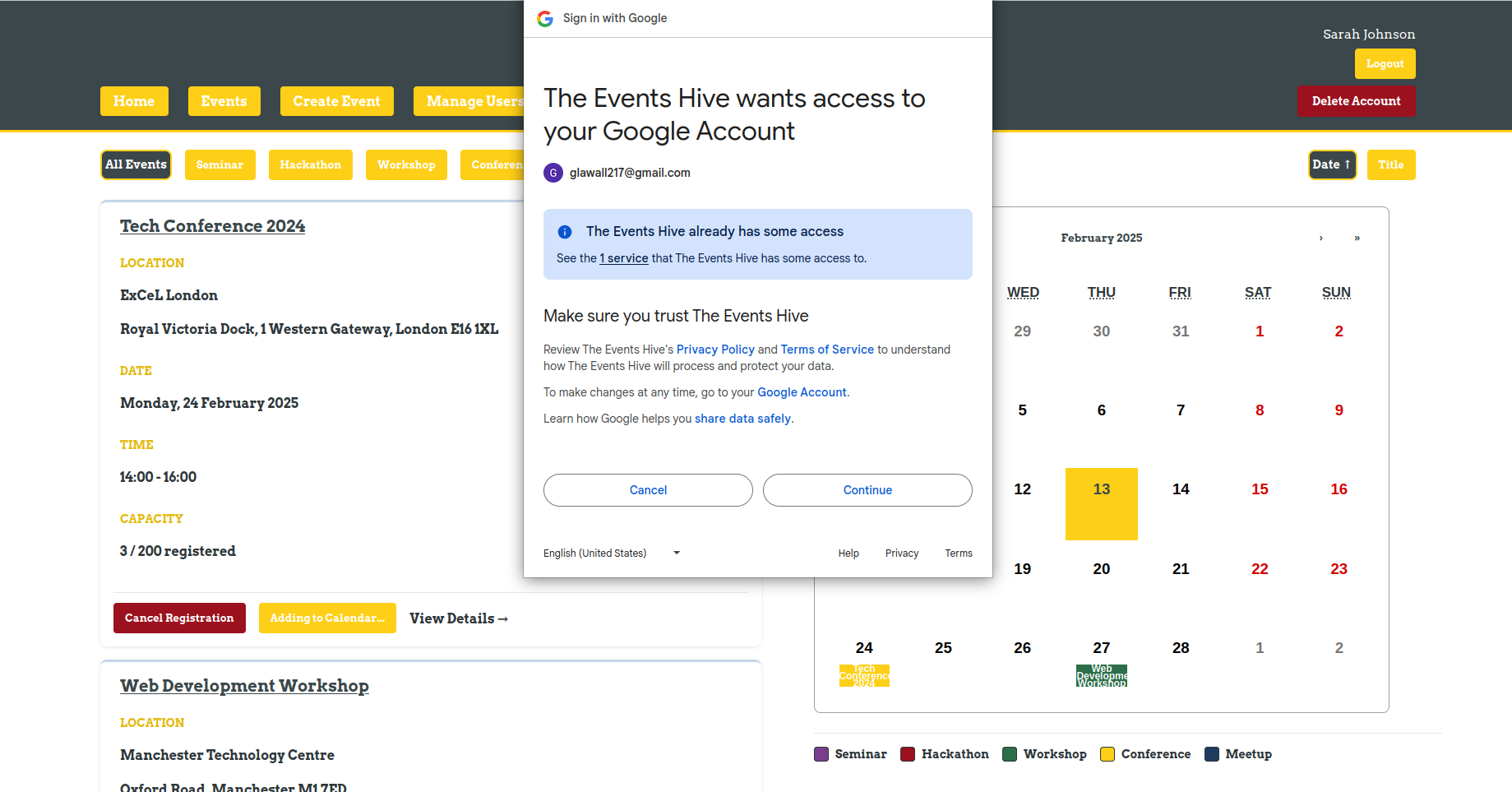The height and width of the screenshot is (792, 1512).
Task: Open Web Development Workshop title link
Action: (244, 686)
